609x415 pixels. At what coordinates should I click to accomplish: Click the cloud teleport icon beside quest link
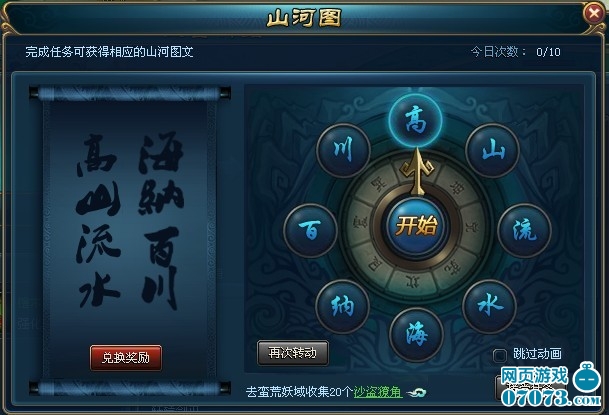[416, 392]
